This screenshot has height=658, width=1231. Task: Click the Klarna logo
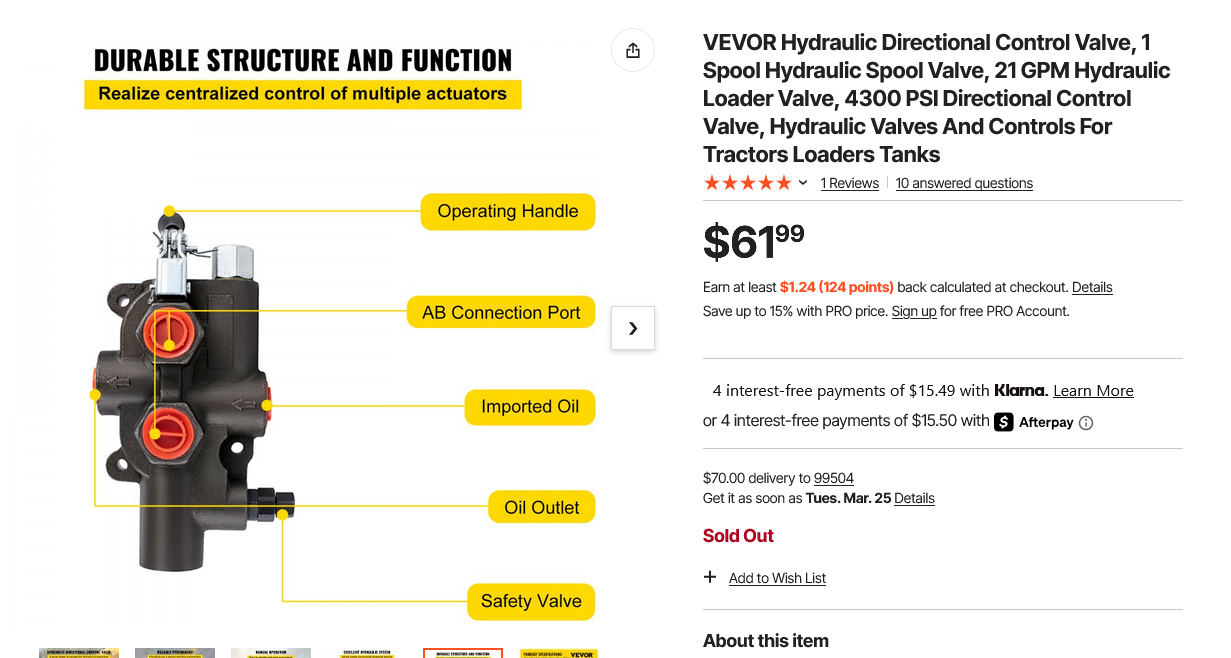pyautogui.click(x=1021, y=390)
